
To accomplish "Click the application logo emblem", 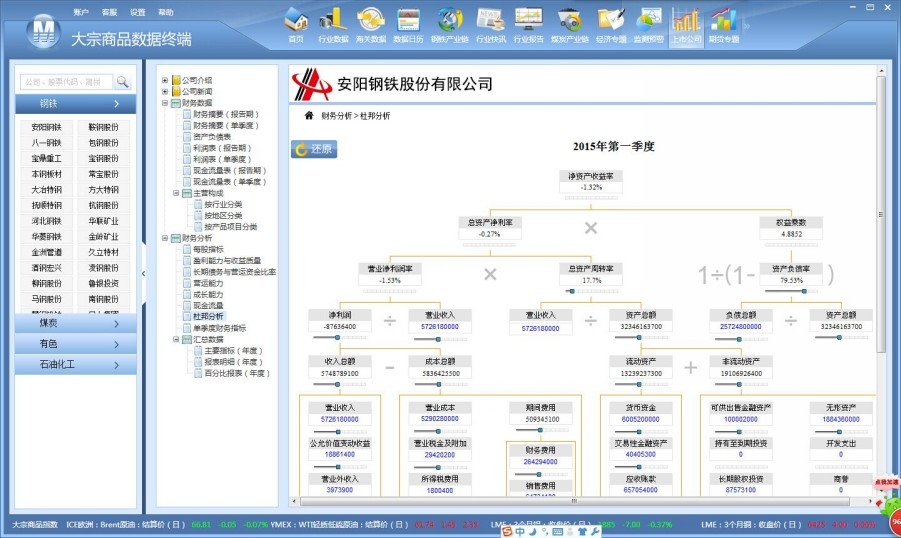I will (44, 30).
